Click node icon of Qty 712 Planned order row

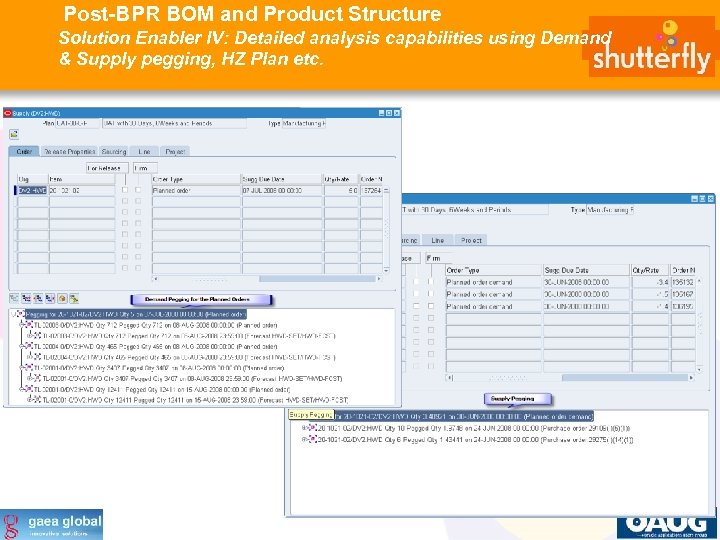coord(29,325)
